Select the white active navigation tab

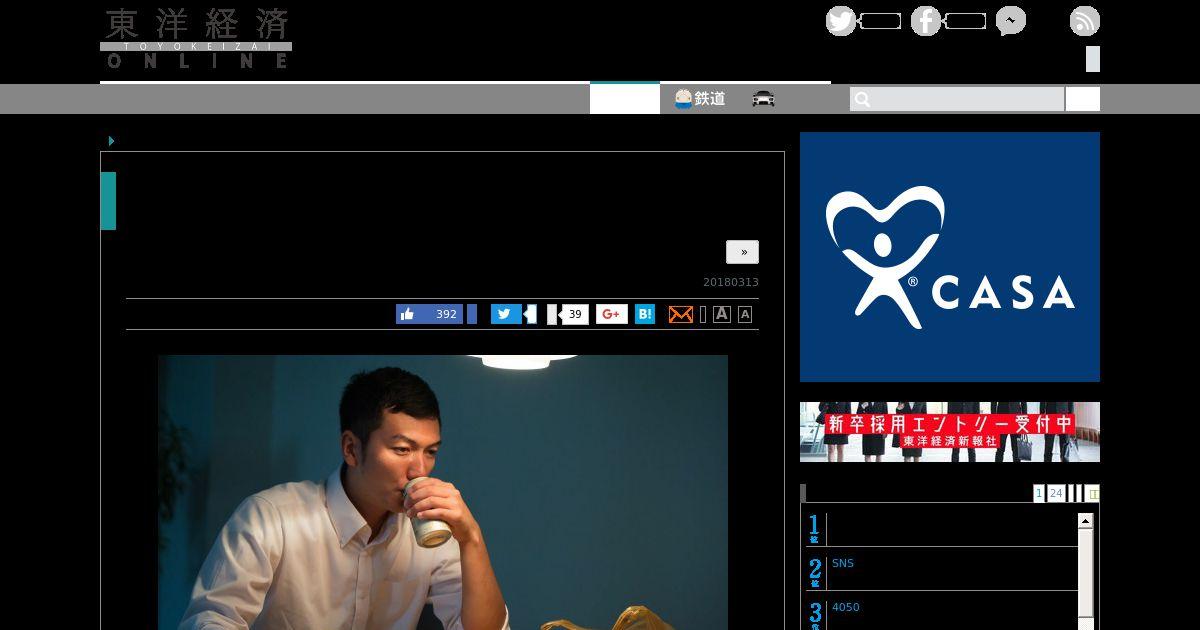pos(625,98)
